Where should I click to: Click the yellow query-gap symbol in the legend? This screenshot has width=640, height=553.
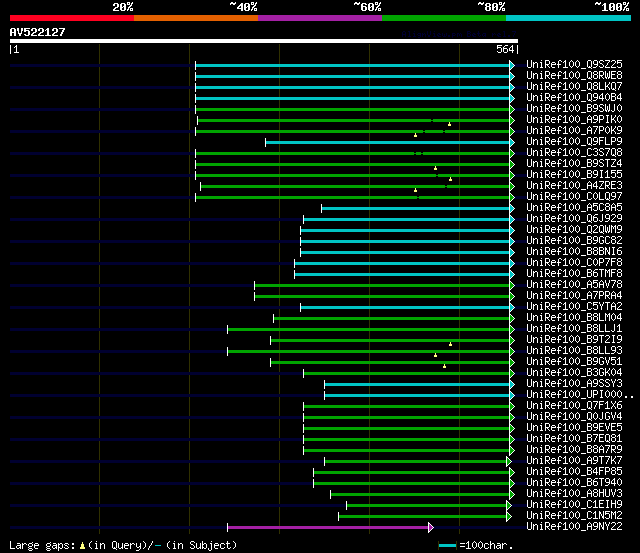82,546
